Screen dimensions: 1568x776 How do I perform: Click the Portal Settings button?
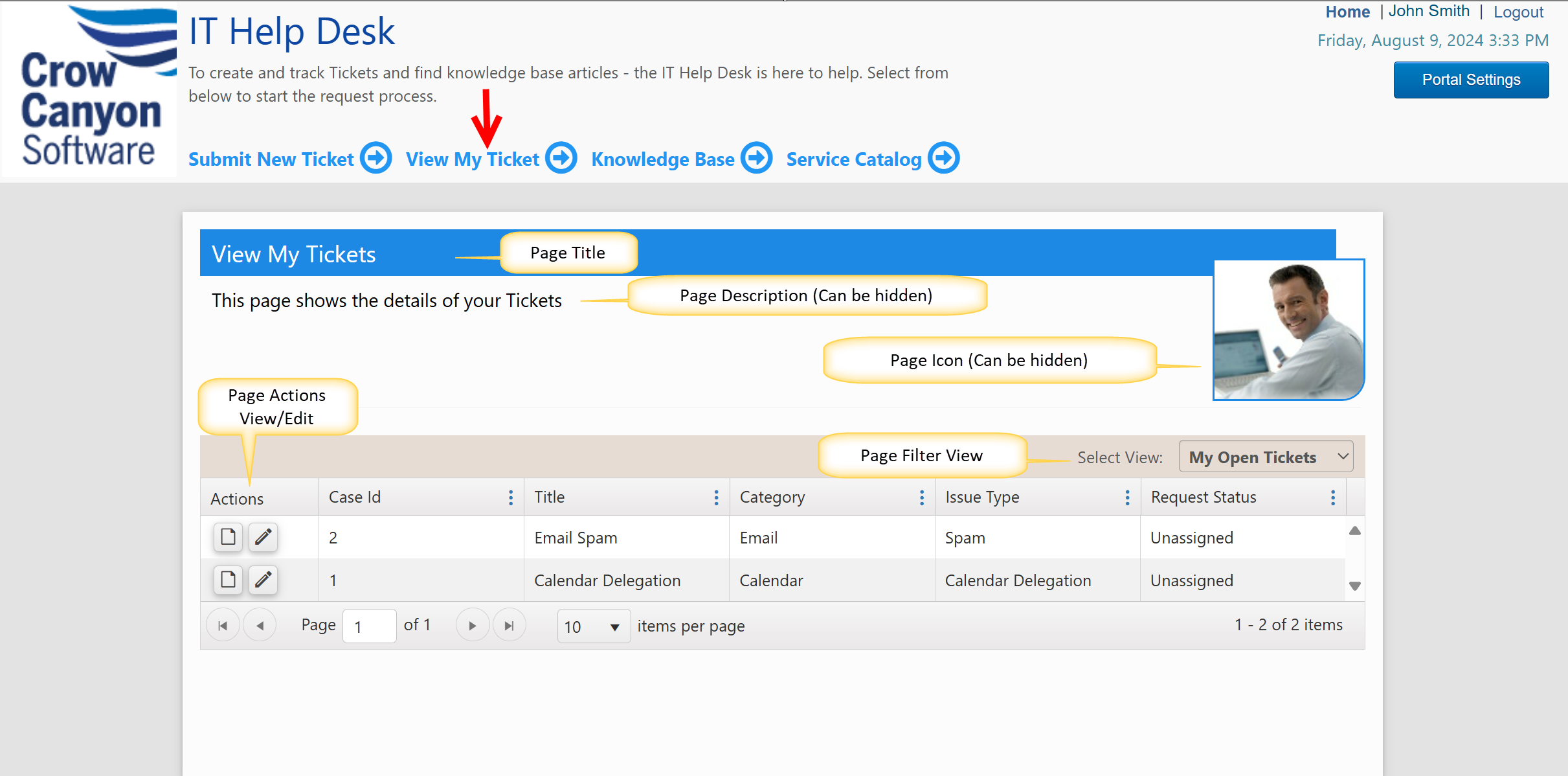coord(1471,80)
